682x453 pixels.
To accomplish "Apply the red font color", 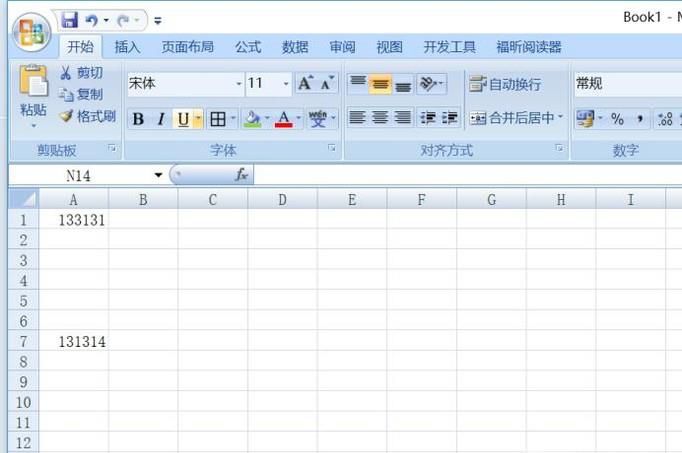I will [x=284, y=119].
